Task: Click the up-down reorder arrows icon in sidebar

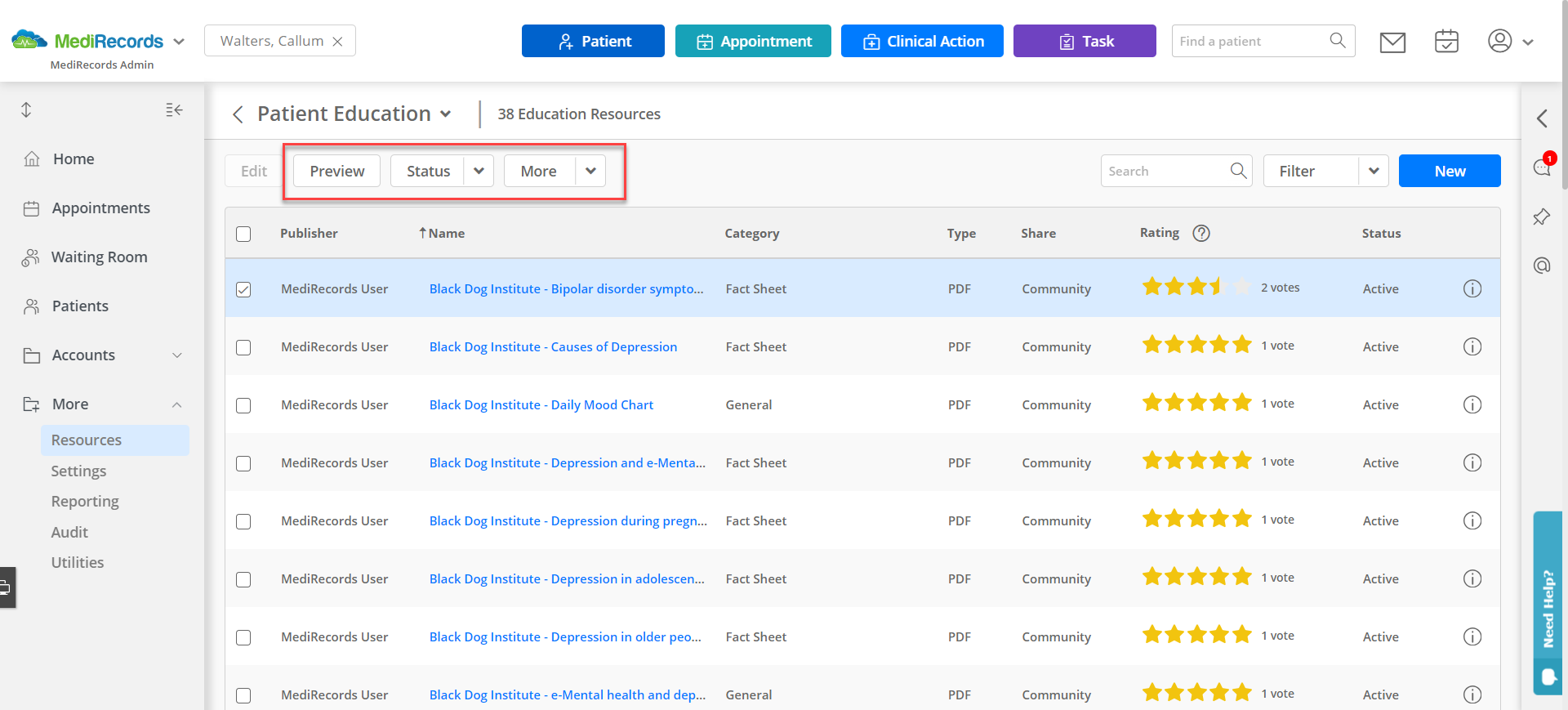Action: (26, 109)
